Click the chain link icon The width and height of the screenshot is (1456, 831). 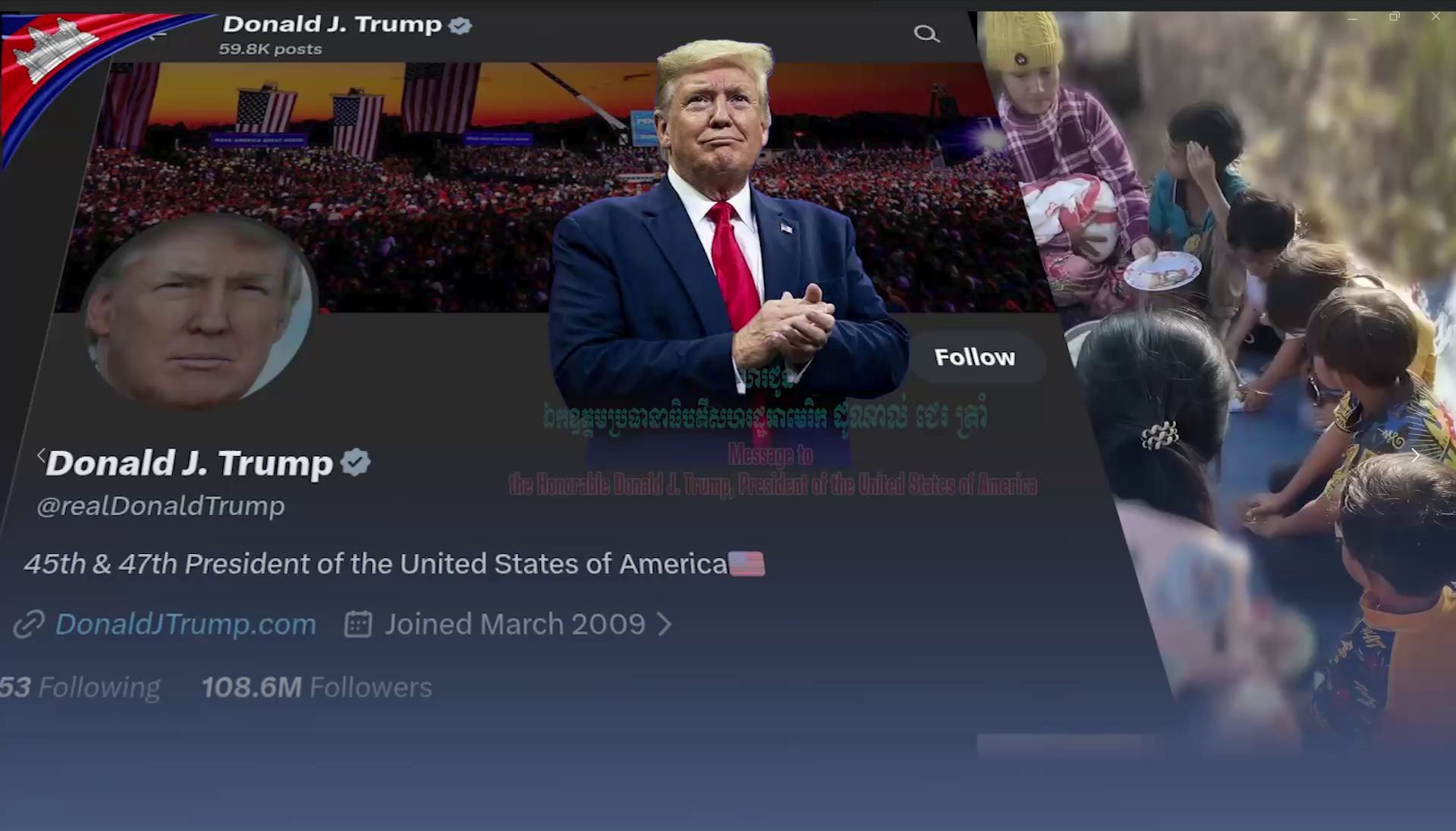[29, 625]
